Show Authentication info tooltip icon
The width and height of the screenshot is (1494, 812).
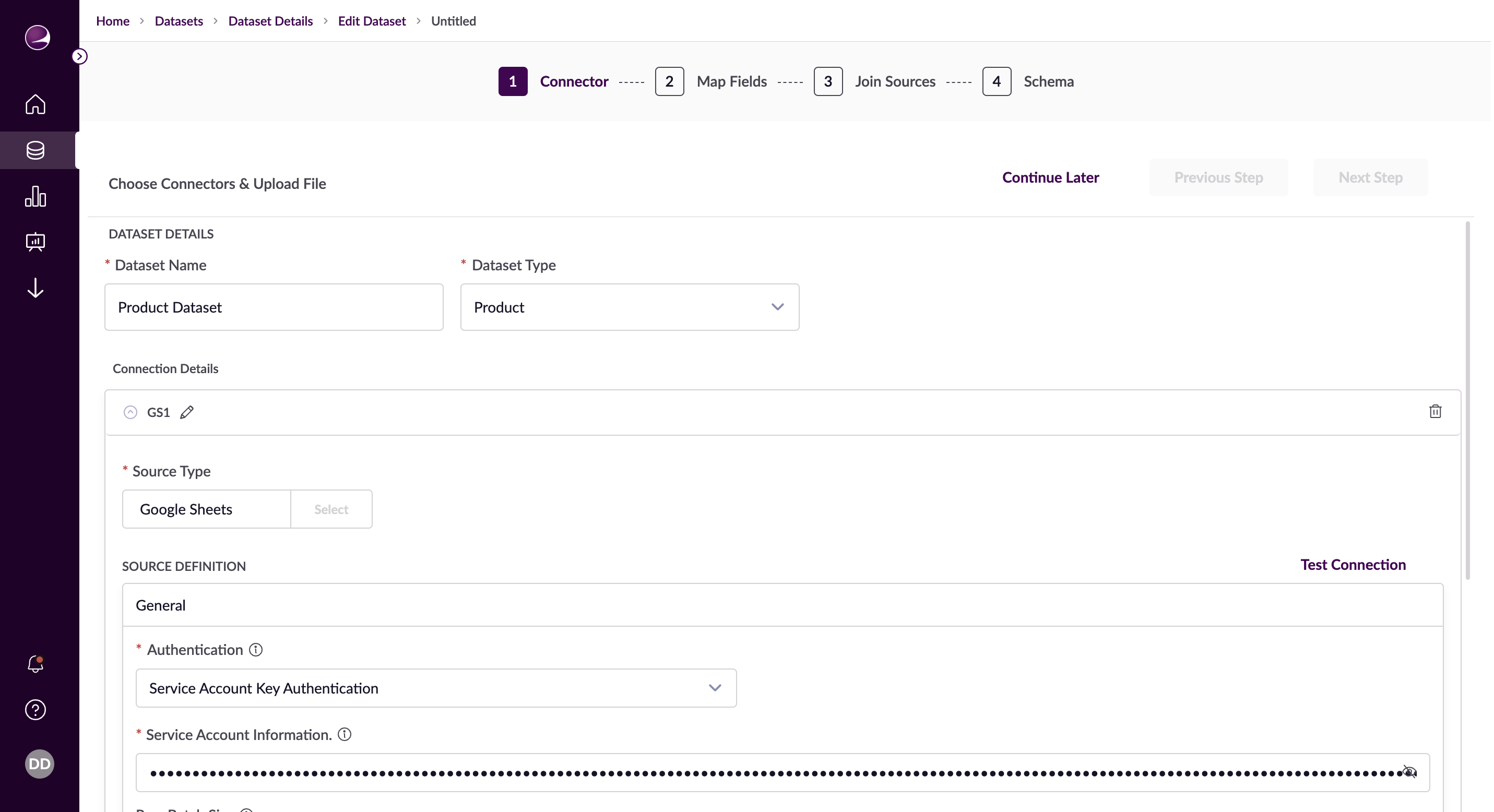(x=256, y=650)
